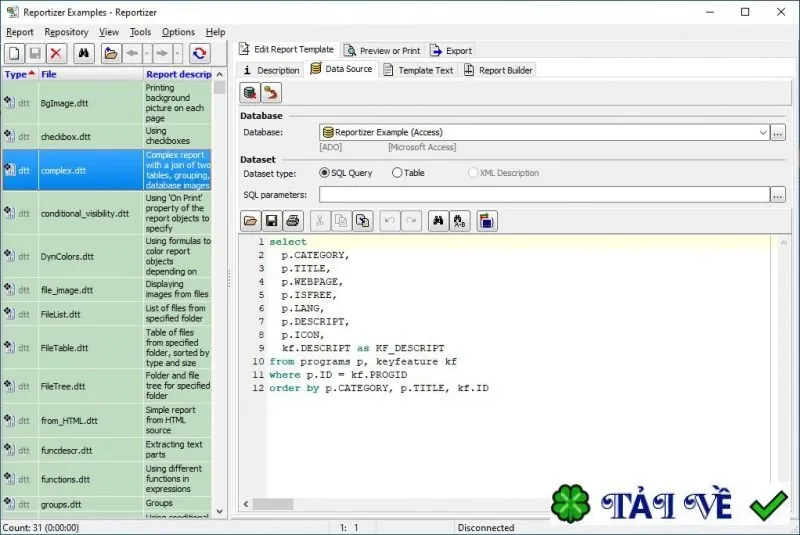Image resolution: width=800 pixels, height=535 pixels.
Task: Click the New report icon in toolbar
Action: [x=14, y=54]
